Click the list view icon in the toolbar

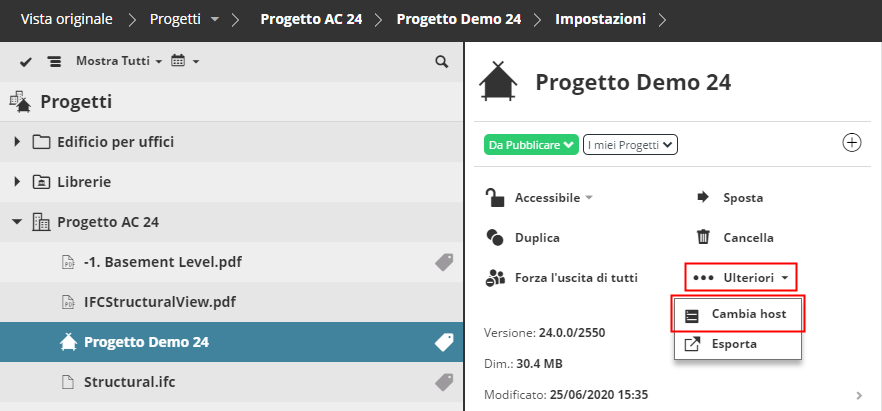tap(54, 62)
